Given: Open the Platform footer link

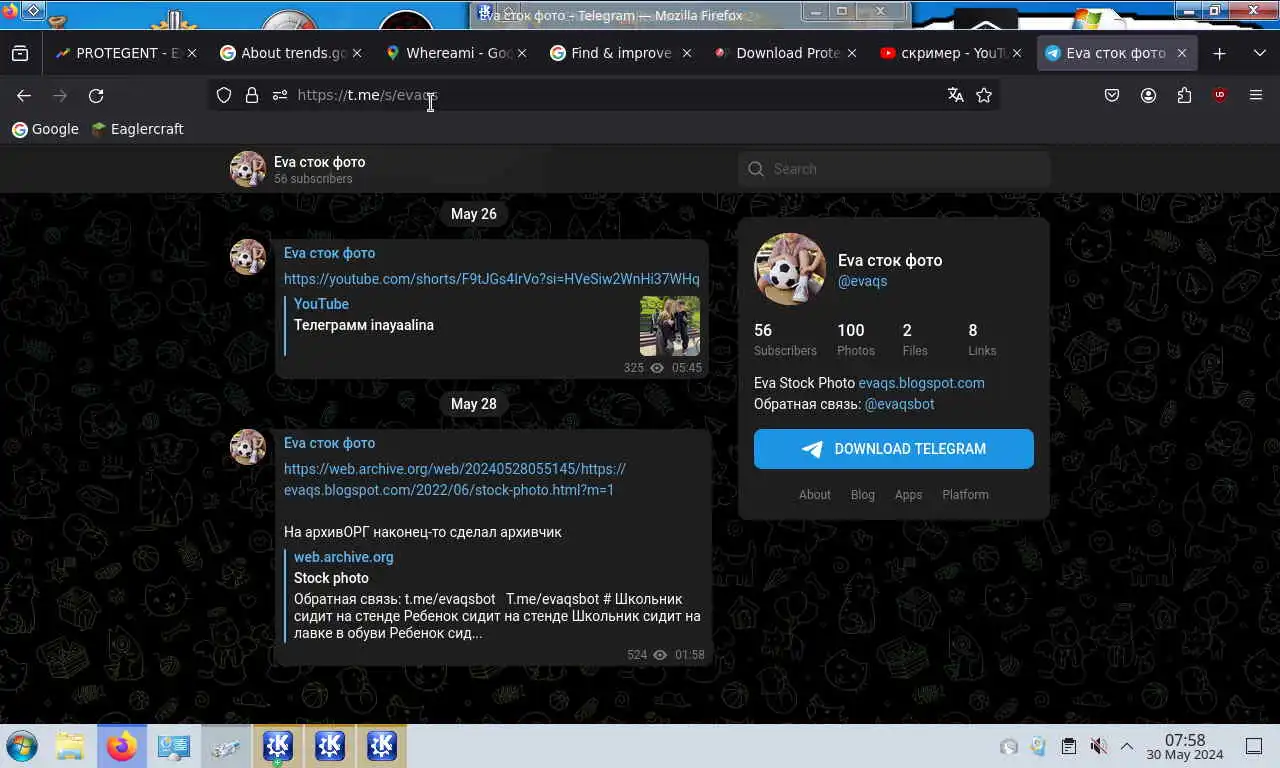Looking at the screenshot, I should [x=965, y=495].
